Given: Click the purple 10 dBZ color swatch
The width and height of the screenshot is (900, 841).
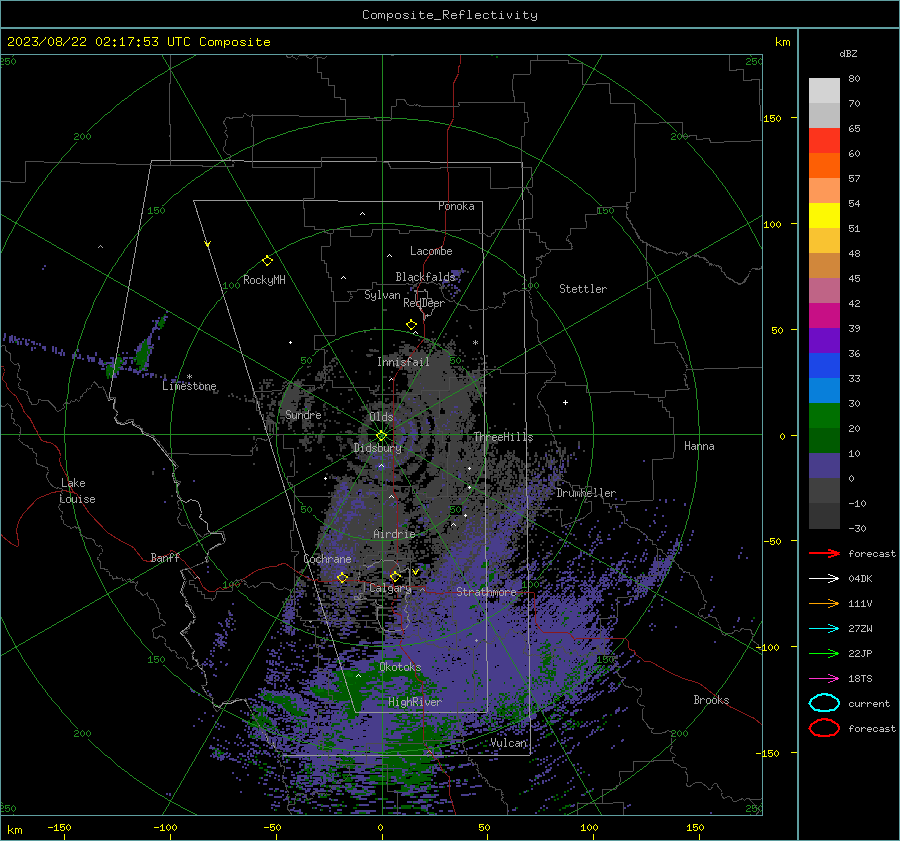Looking at the screenshot, I should pos(824,466).
